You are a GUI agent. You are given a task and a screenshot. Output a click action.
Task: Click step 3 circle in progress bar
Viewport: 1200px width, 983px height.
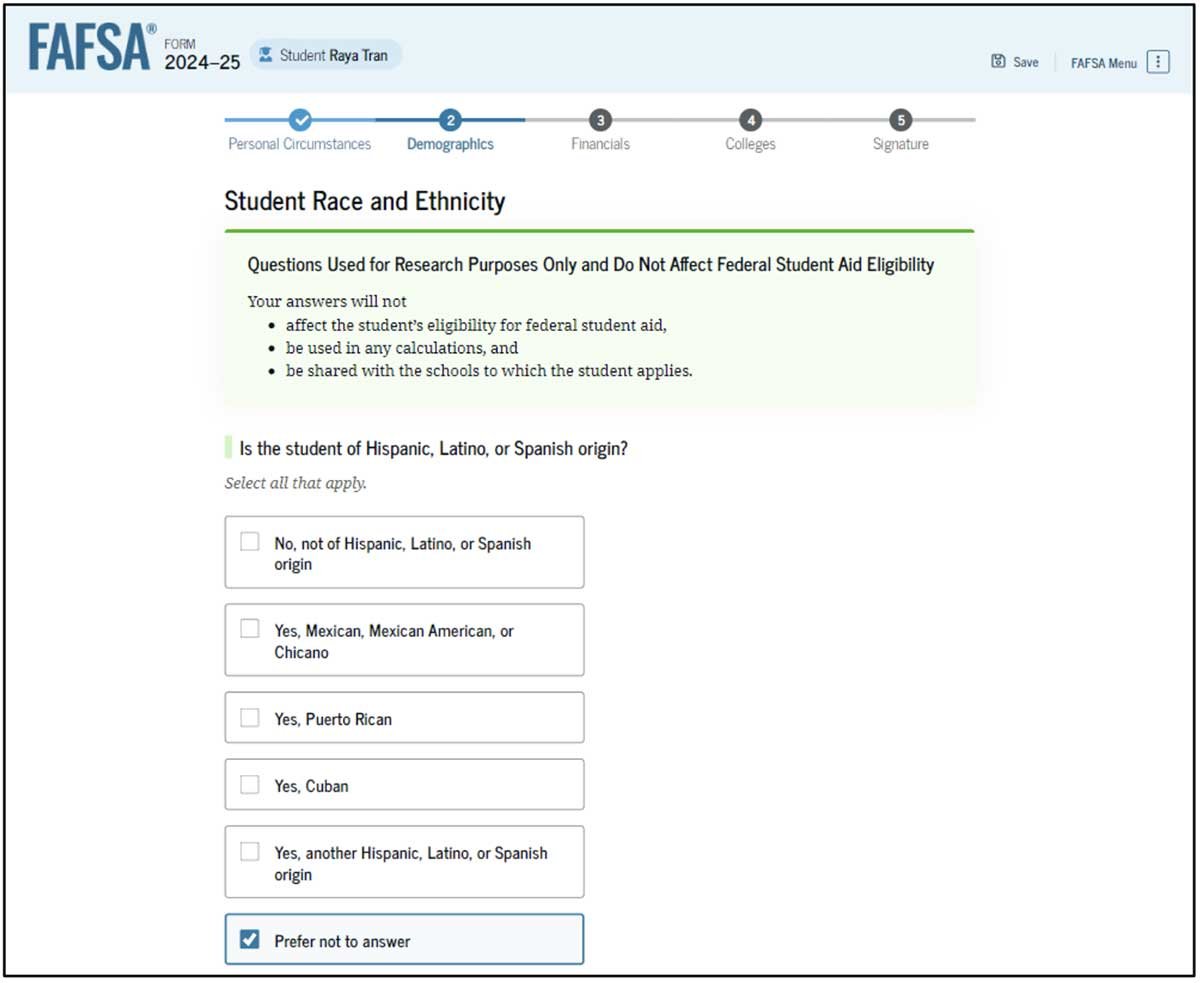(x=600, y=120)
